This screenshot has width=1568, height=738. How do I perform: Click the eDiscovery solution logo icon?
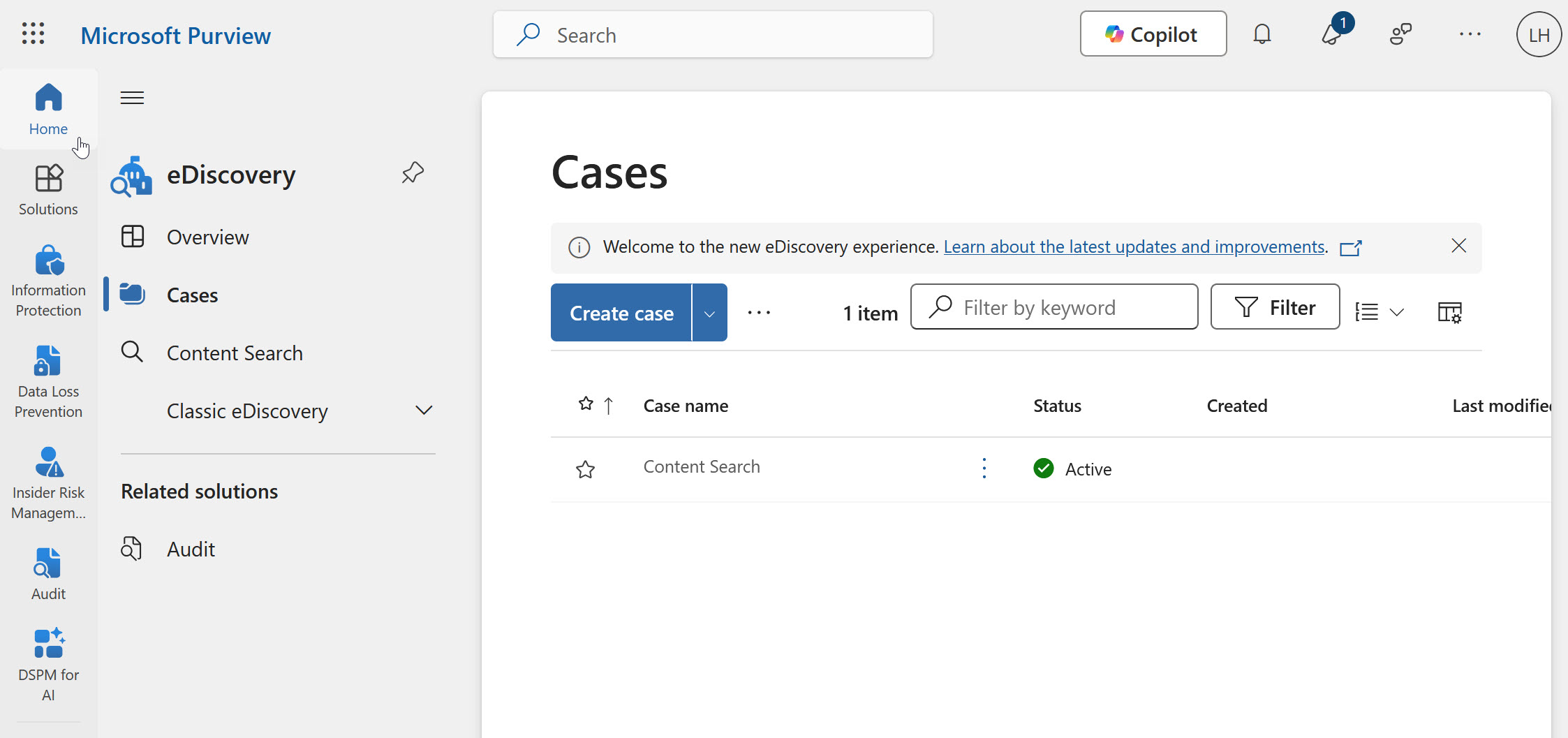pyautogui.click(x=131, y=177)
